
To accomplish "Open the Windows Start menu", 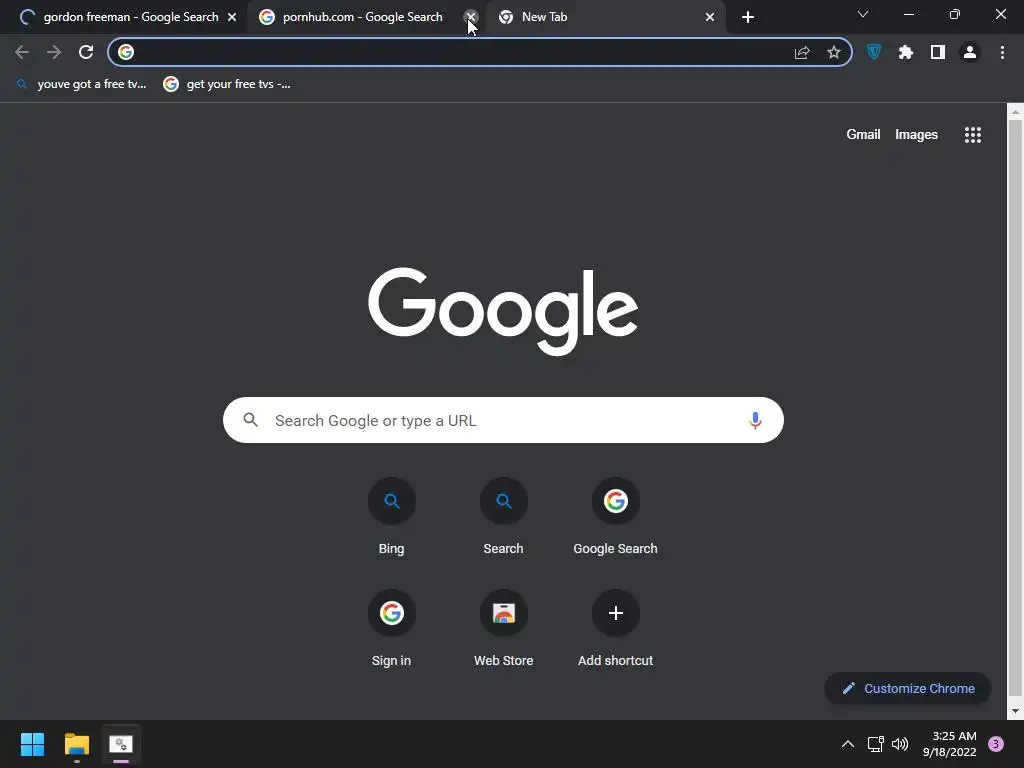I will [x=32, y=744].
